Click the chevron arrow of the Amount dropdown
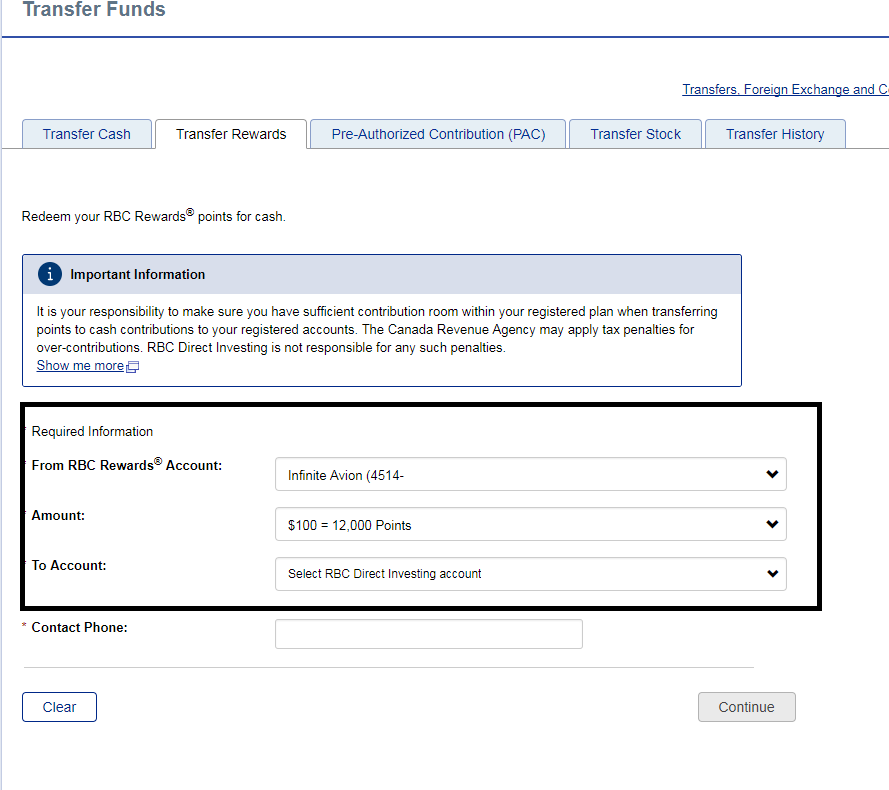Image resolution: width=889 pixels, height=790 pixels. (772, 524)
